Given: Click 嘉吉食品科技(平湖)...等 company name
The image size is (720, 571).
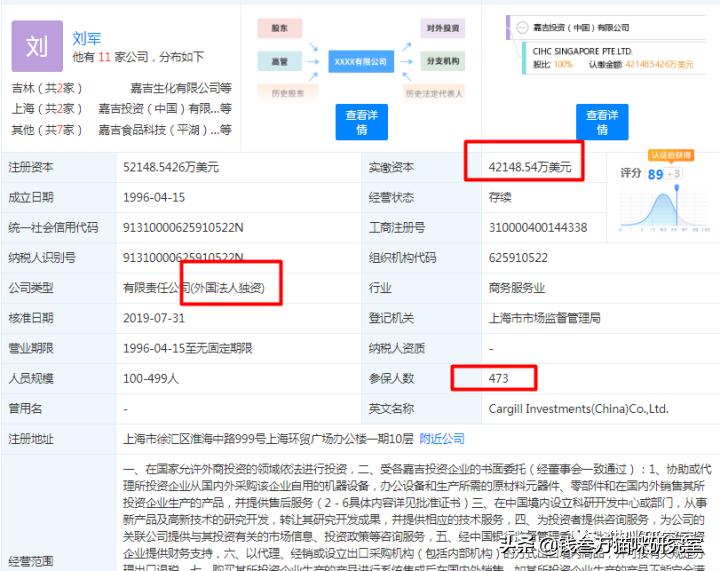Looking at the screenshot, I should [x=165, y=130].
